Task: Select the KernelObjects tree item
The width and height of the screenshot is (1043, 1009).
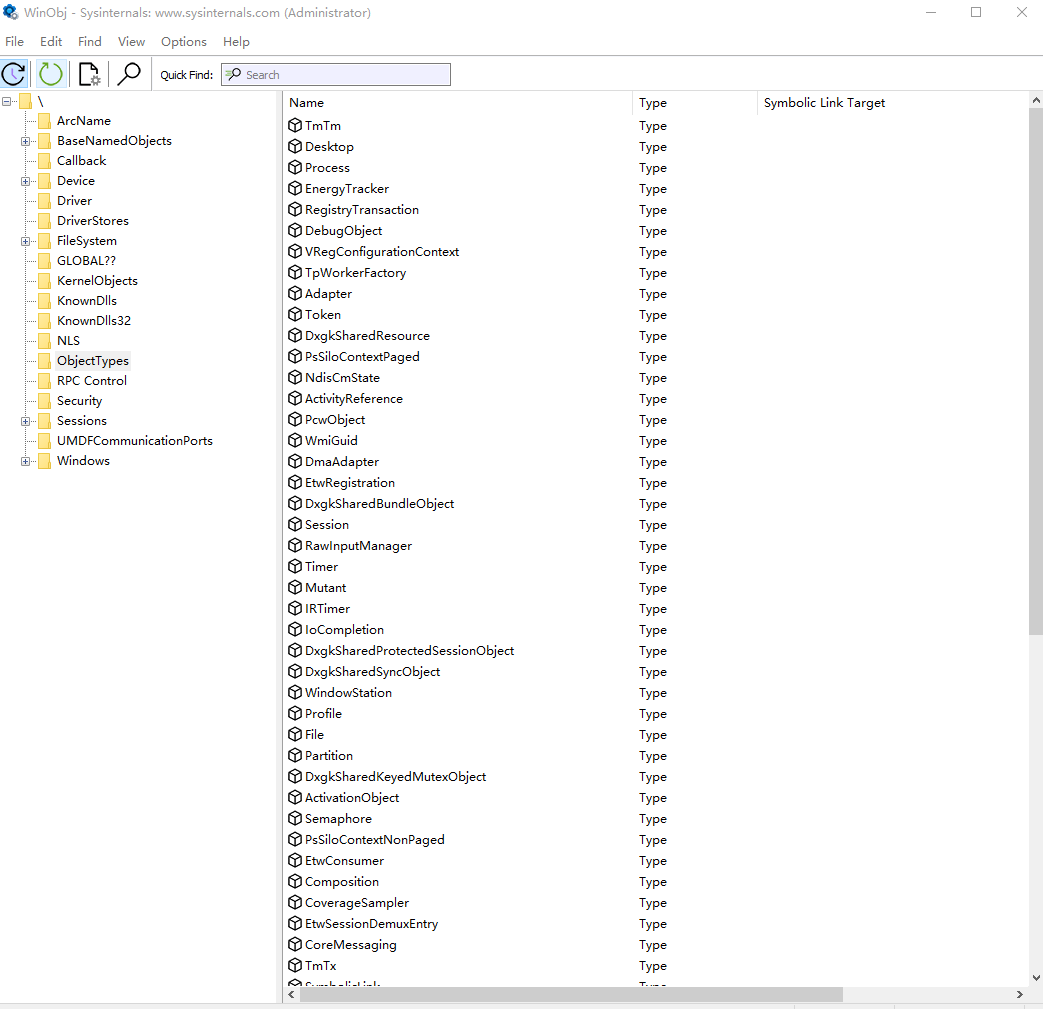Action: click(x=97, y=281)
